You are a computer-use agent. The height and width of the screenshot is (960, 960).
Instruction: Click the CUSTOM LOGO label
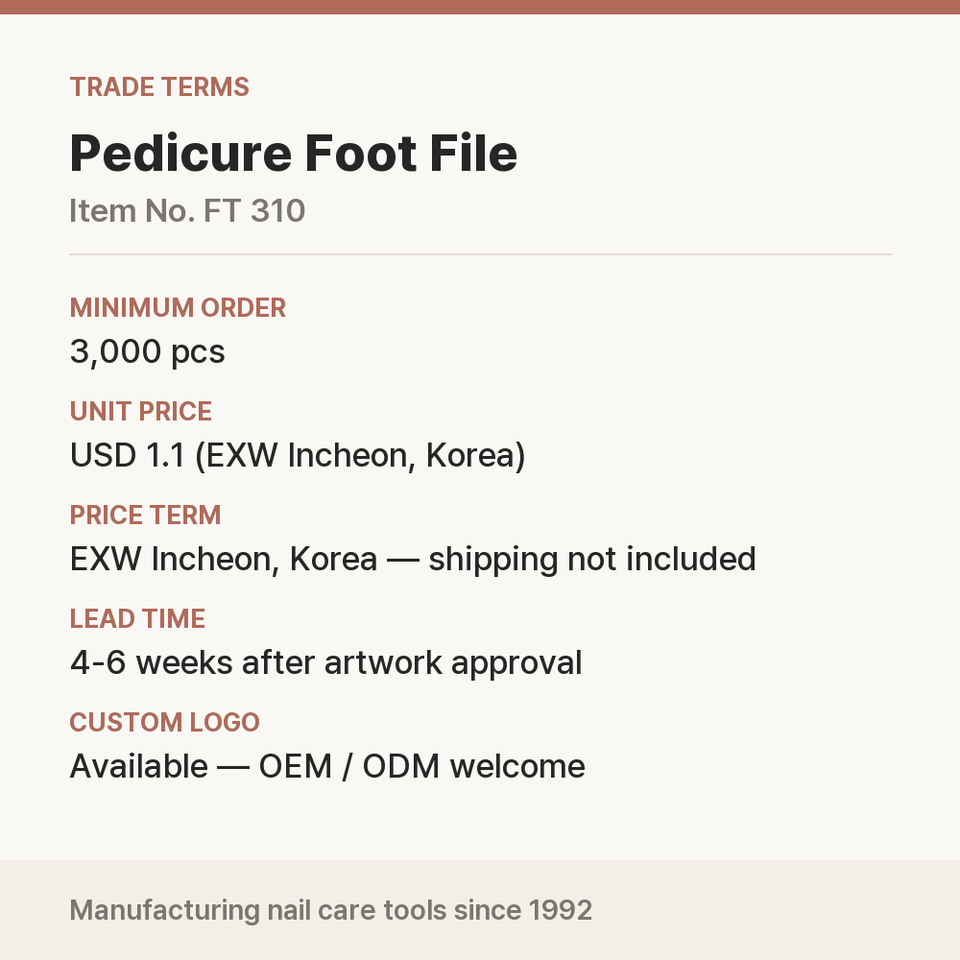[165, 722]
